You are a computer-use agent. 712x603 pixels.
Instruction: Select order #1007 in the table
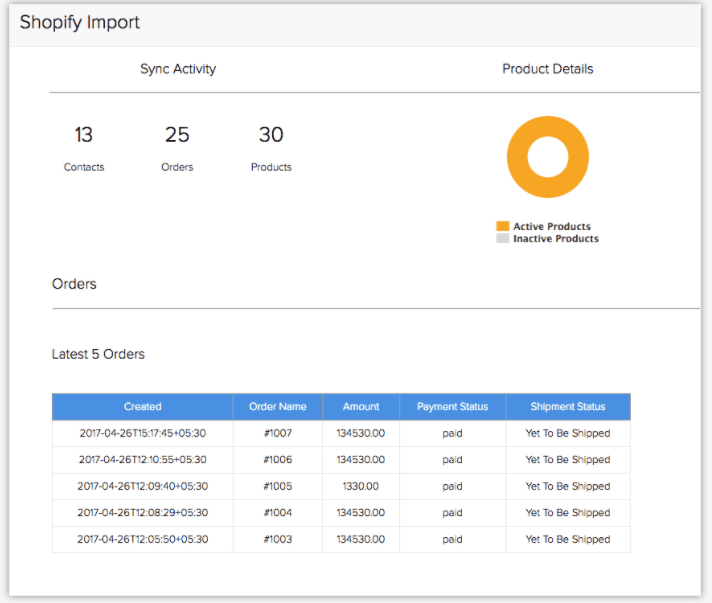coord(278,433)
